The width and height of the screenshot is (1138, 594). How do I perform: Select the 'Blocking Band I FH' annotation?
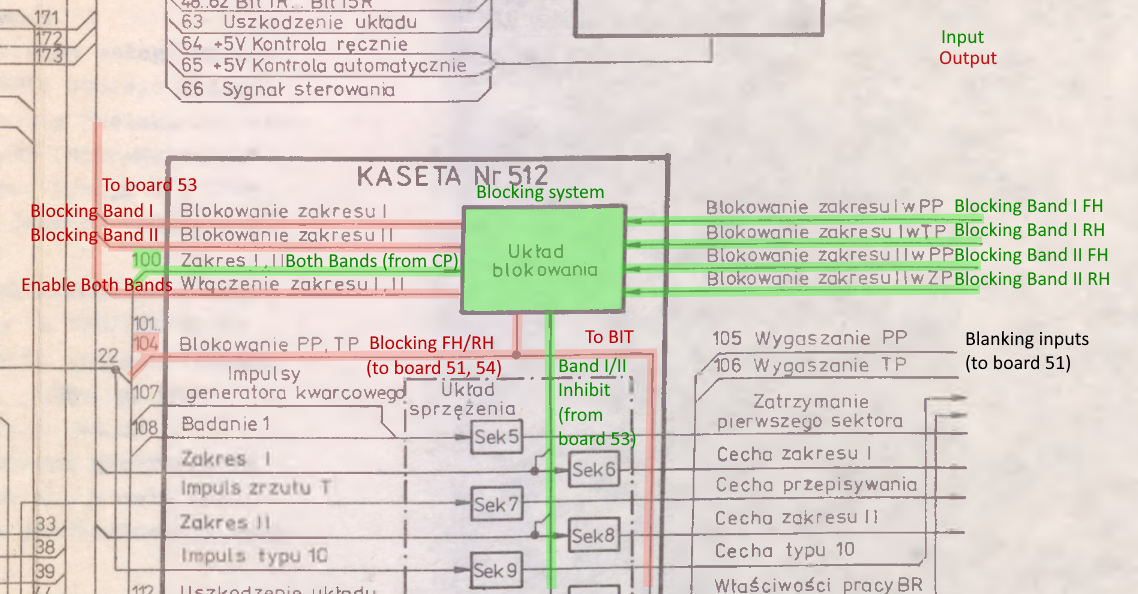tap(1028, 206)
